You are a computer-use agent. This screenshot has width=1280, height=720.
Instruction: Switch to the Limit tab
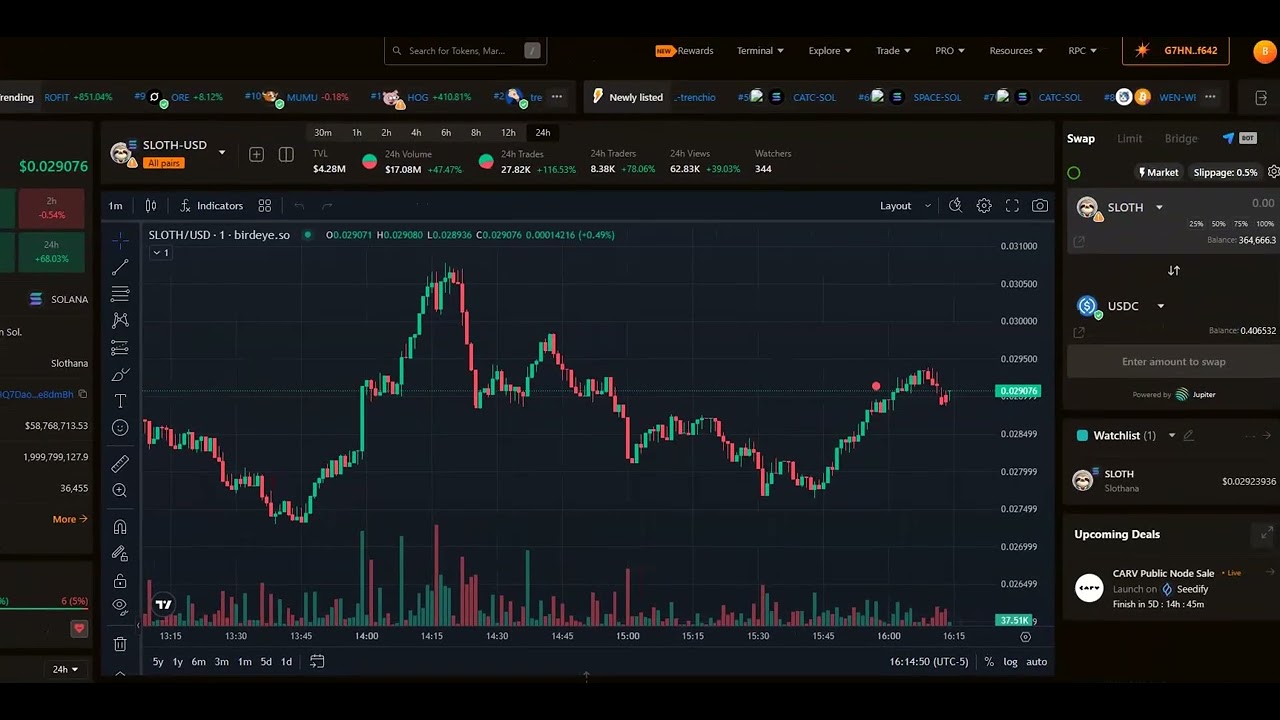click(1130, 139)
